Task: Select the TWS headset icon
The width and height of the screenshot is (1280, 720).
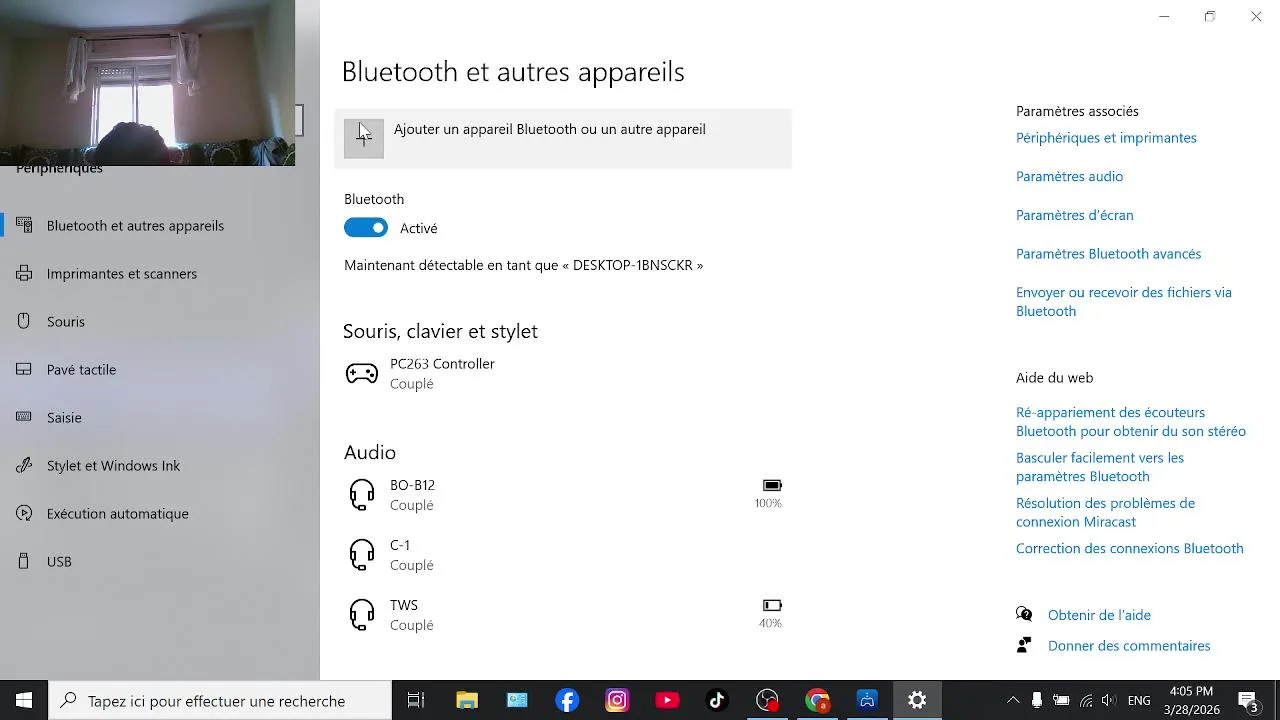Action: pyautogui.click(x=362, y=614)
